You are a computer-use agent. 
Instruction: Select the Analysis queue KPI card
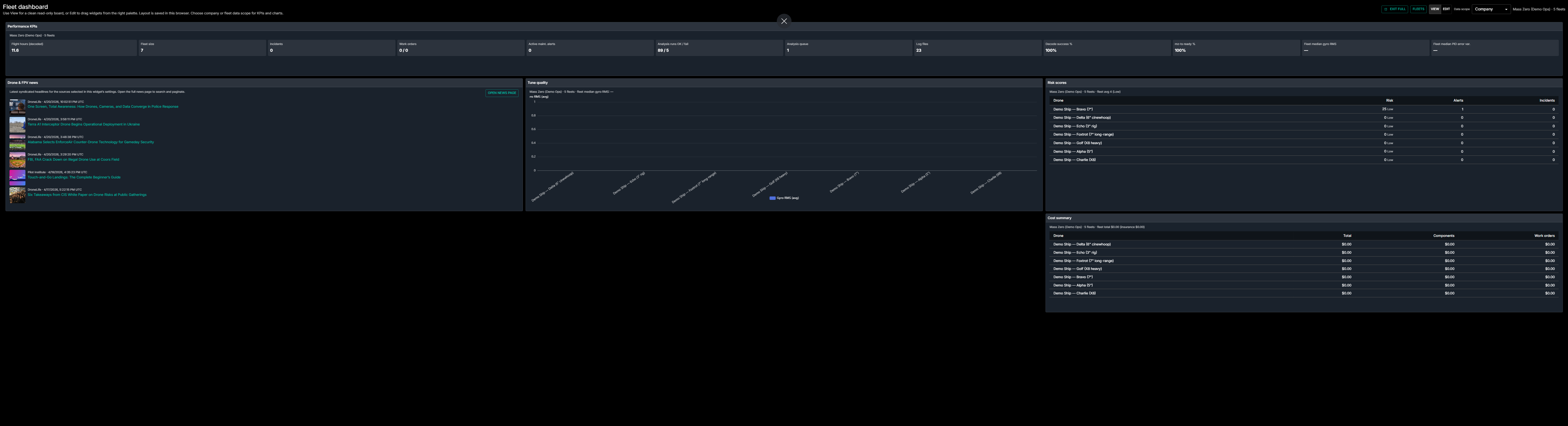click(x=848, y=47)
